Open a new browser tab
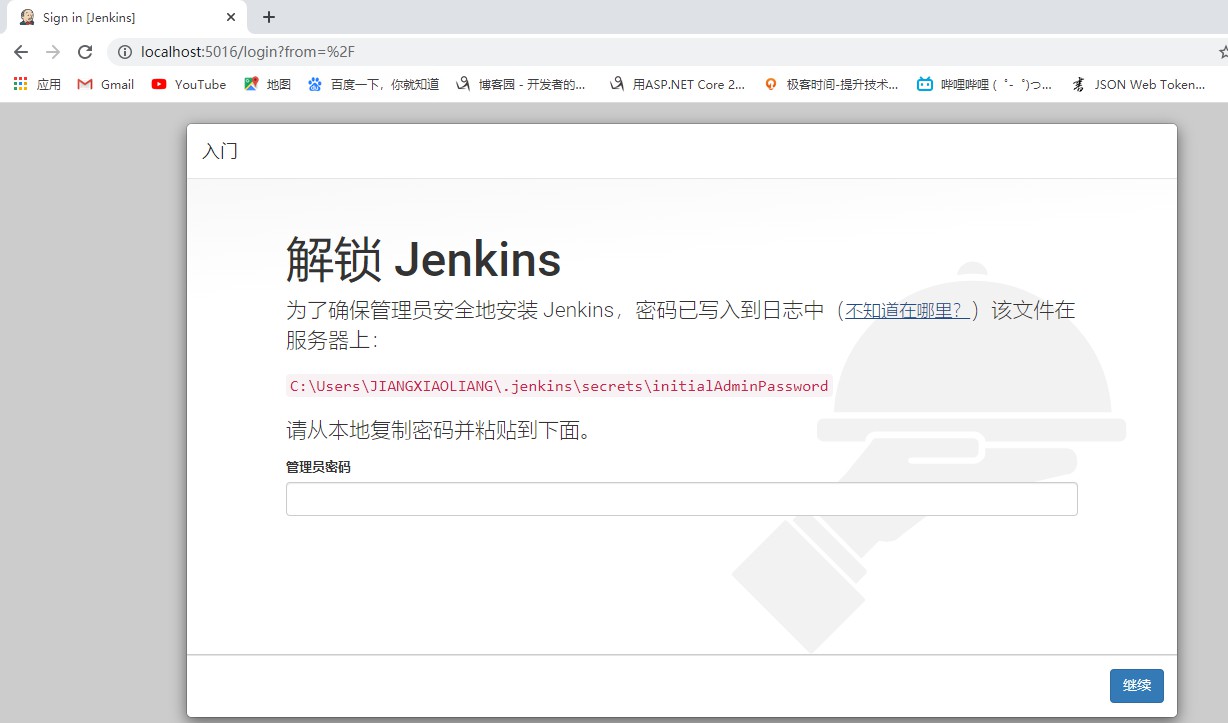Screen dimensions: 1228x723 pos(268,17)
